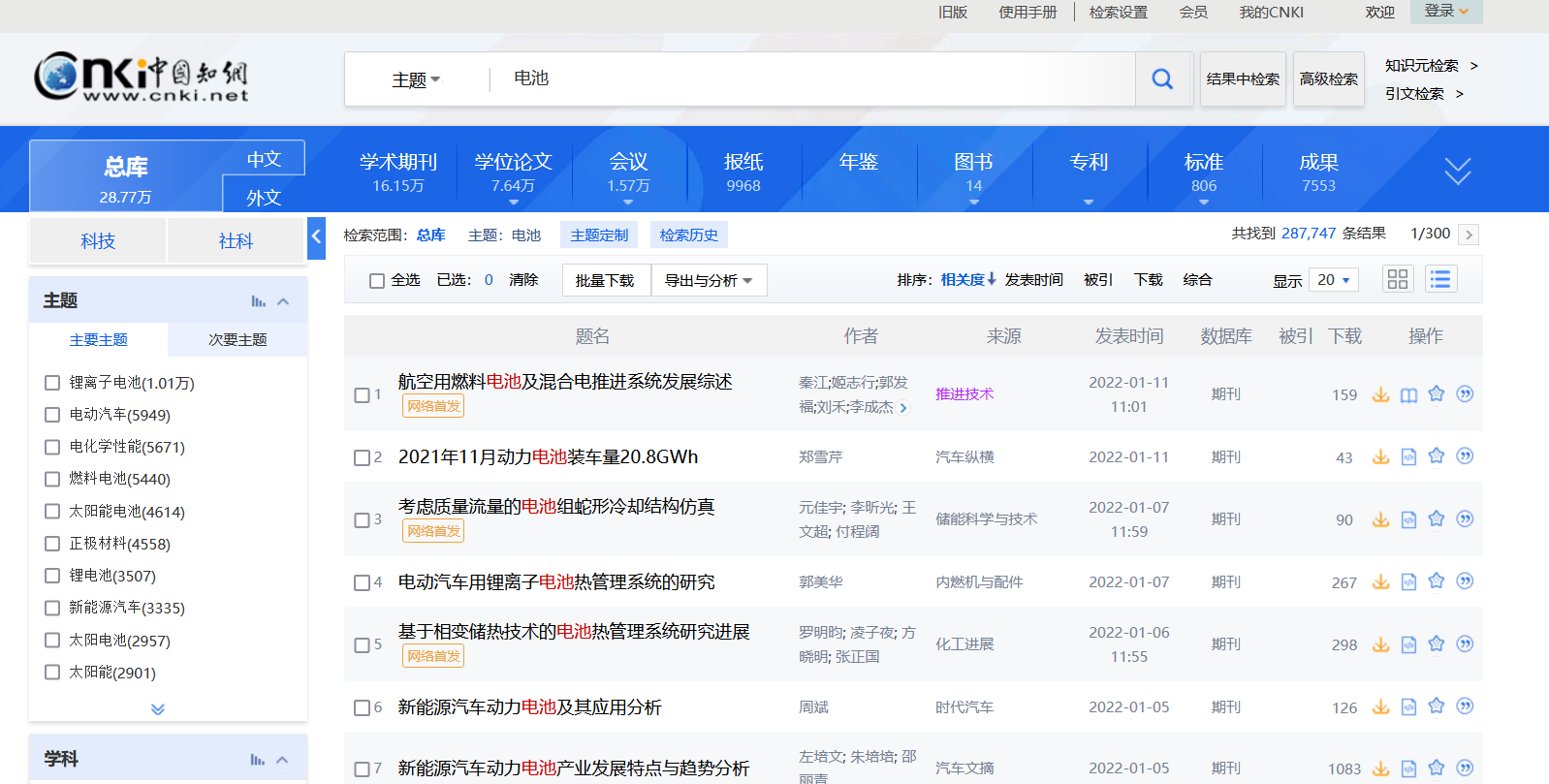Click the search text field containing 电池
Viewport: 1549px width, 784px height.
tap(812, 78)
